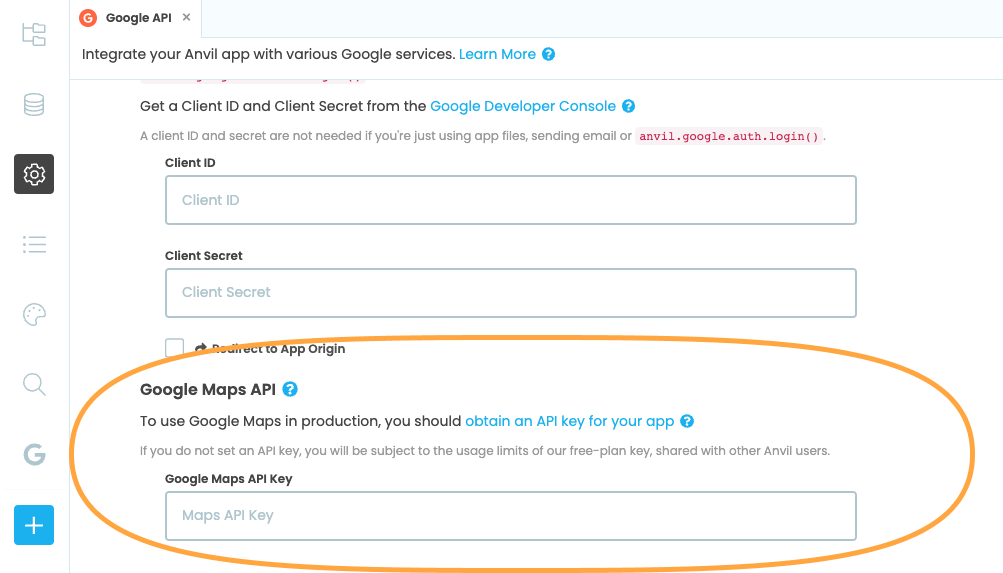Click the anvil.google.auth.login() code text
The image size is (1003, 573).
[729, 136]
